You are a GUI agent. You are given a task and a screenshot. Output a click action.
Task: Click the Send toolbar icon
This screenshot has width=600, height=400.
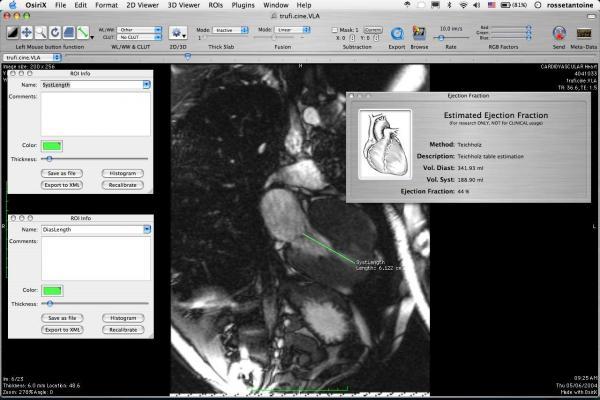point(557,34)
